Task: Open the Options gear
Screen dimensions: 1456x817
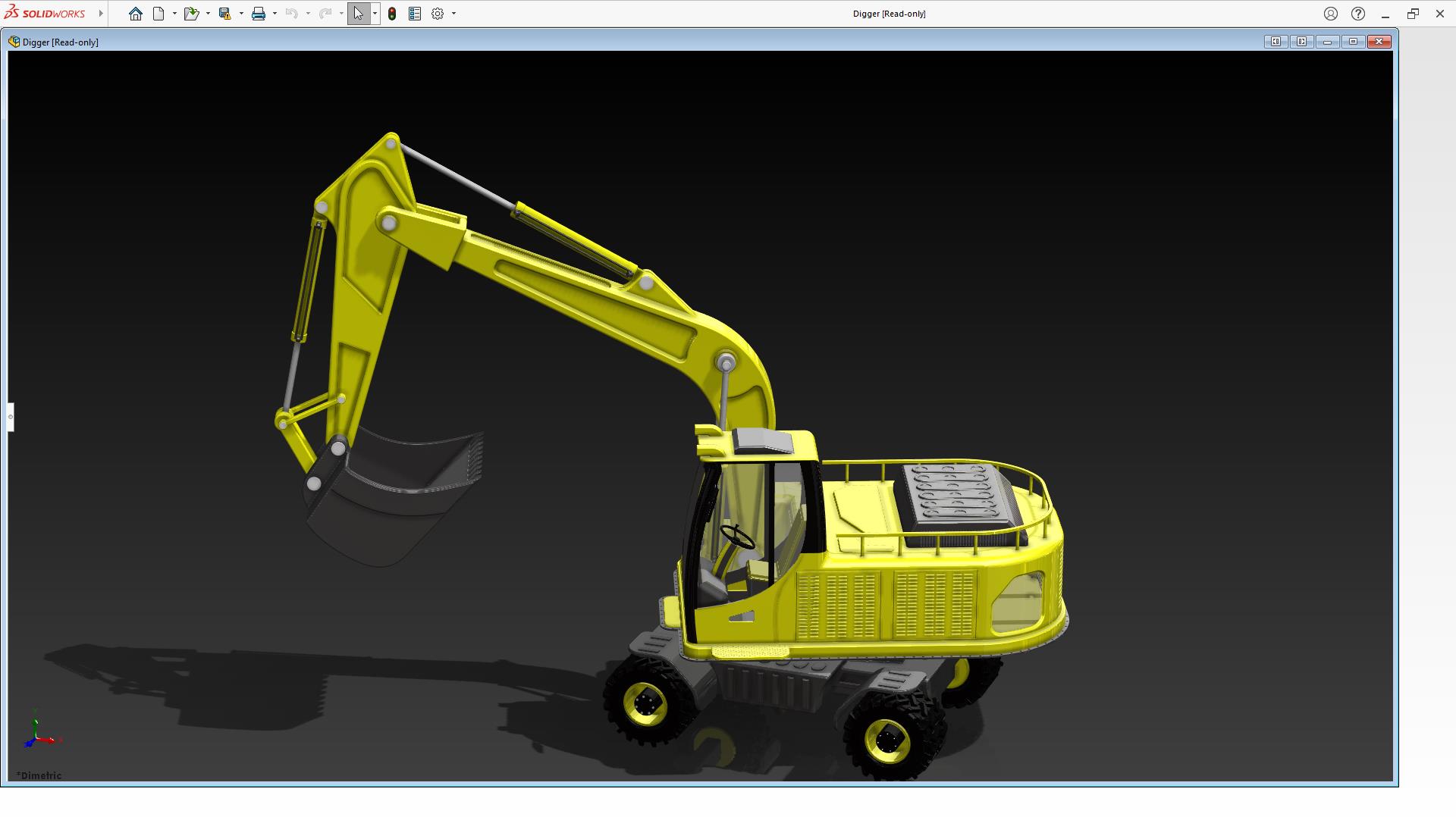Action: coord(438,14)
